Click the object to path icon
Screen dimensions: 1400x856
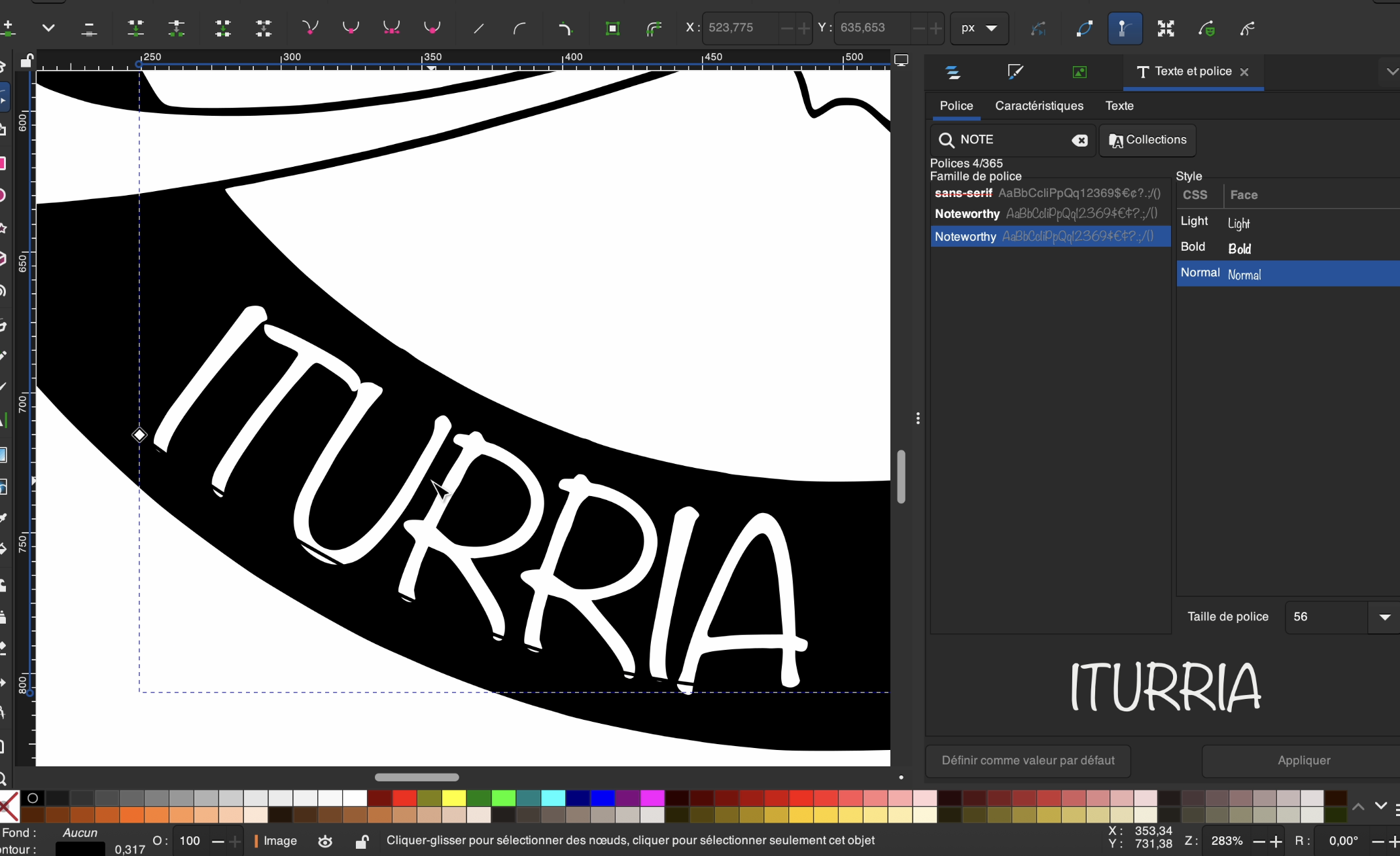point(612,28)
